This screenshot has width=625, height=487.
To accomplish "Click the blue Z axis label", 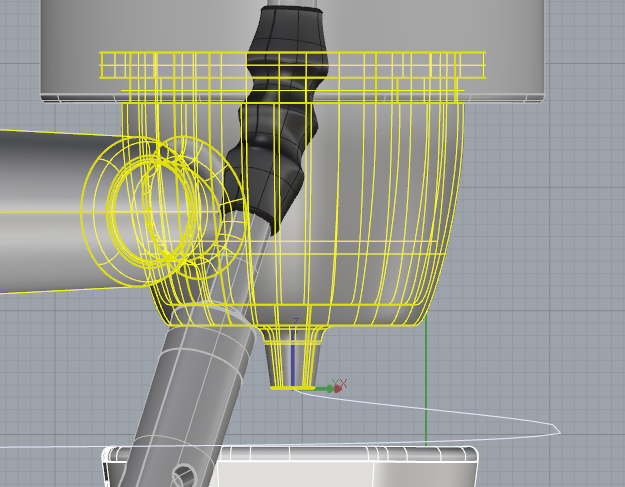I will [x=295, y=321].
